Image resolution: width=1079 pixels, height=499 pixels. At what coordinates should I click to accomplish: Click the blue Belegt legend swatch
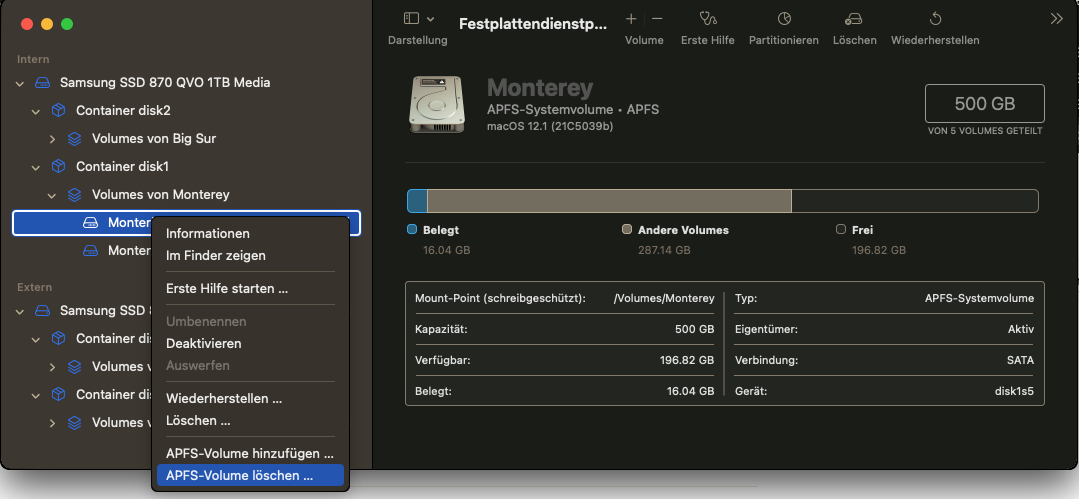[412, 230]
